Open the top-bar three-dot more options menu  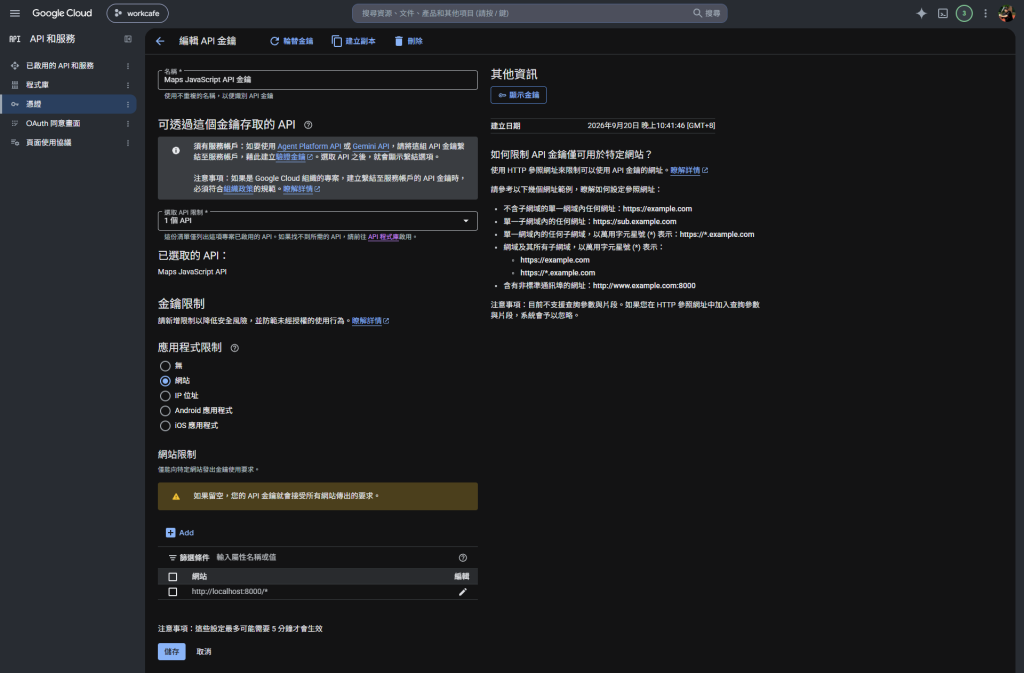[x=985, y=13]
